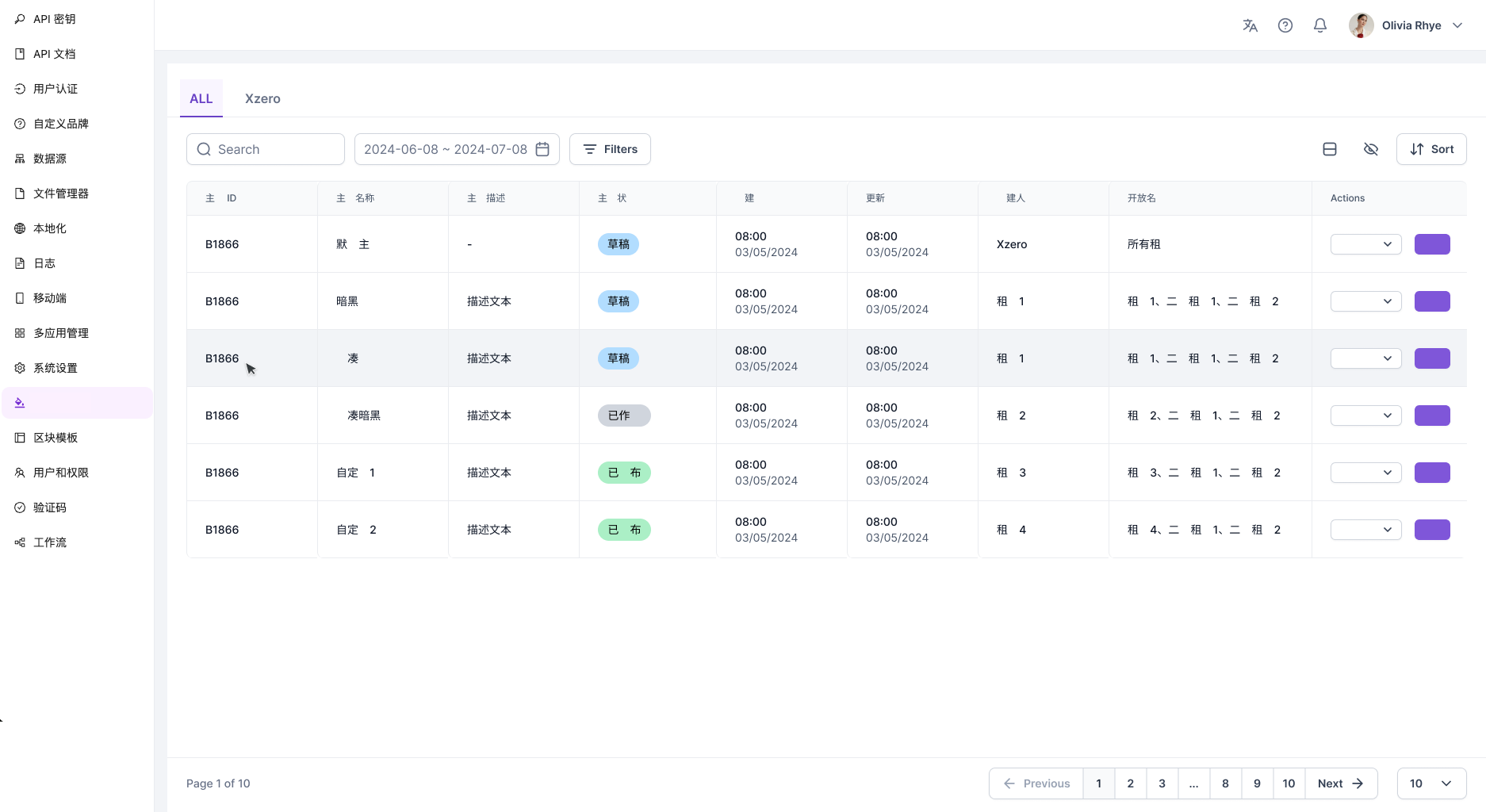The width and height of the screenshot is (1486, 812).
Task: Open actions dropdown in 自定 2 row
Action: 1366,530
